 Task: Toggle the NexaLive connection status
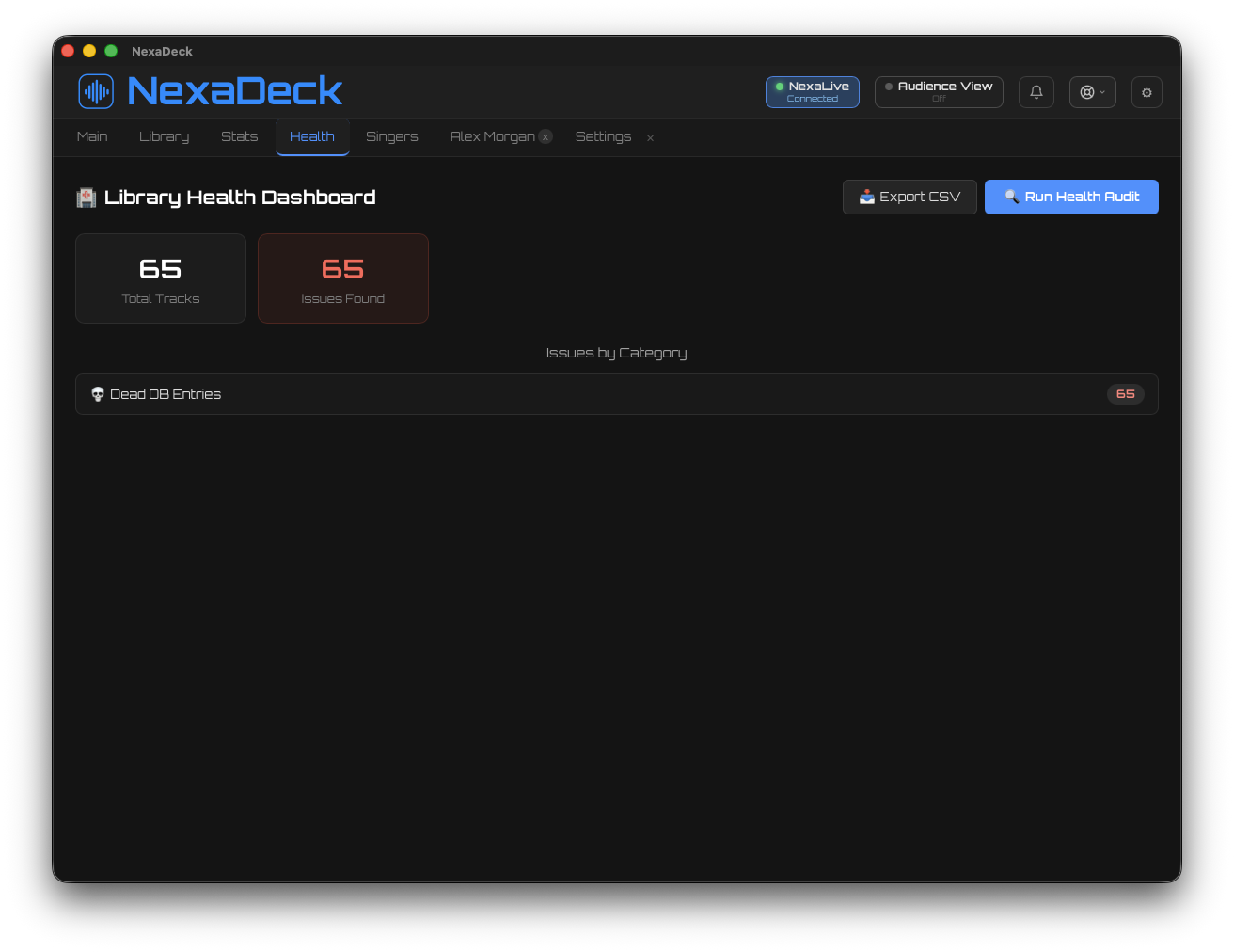tap(812, 92)
